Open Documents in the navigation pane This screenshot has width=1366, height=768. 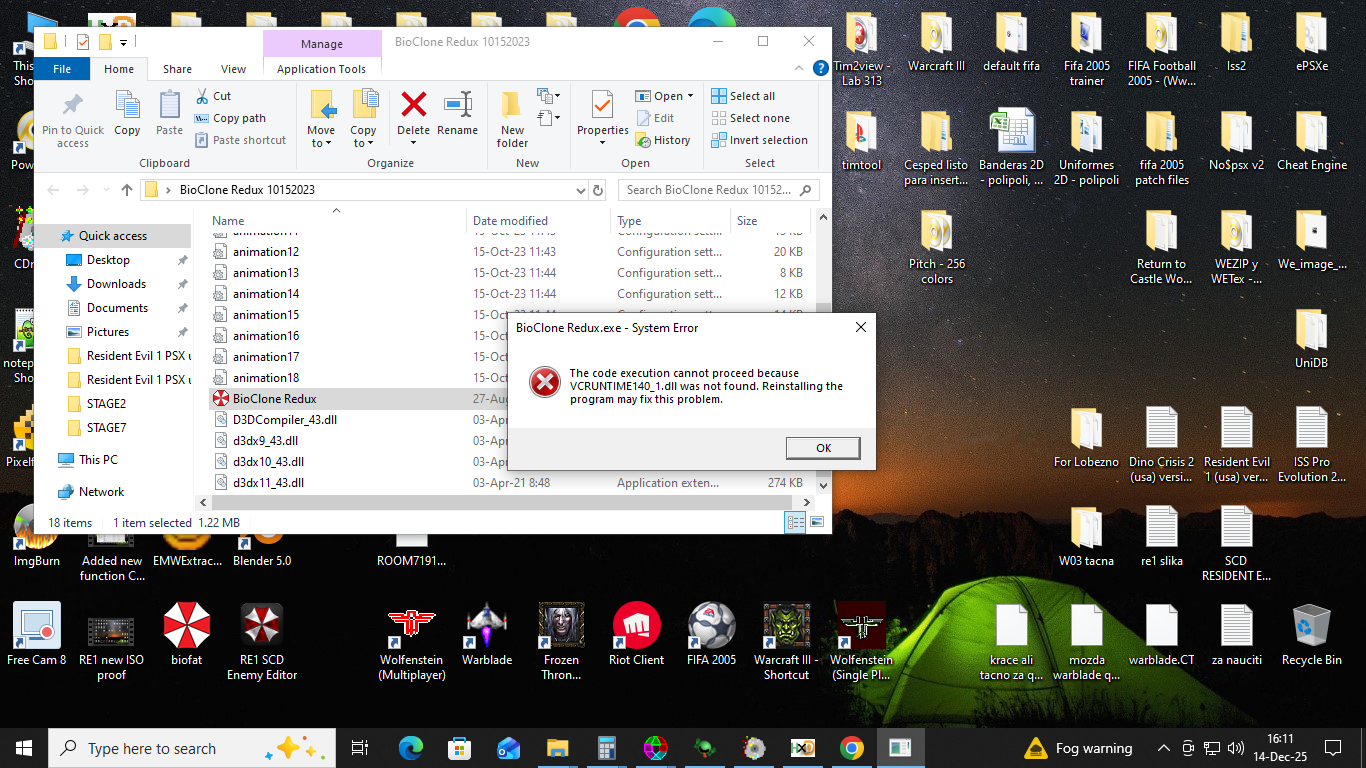point(117,308)
